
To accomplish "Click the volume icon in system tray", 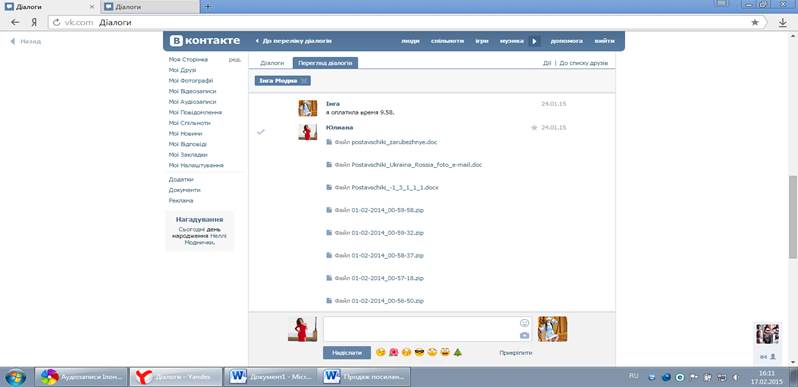I will click(735, 377).
